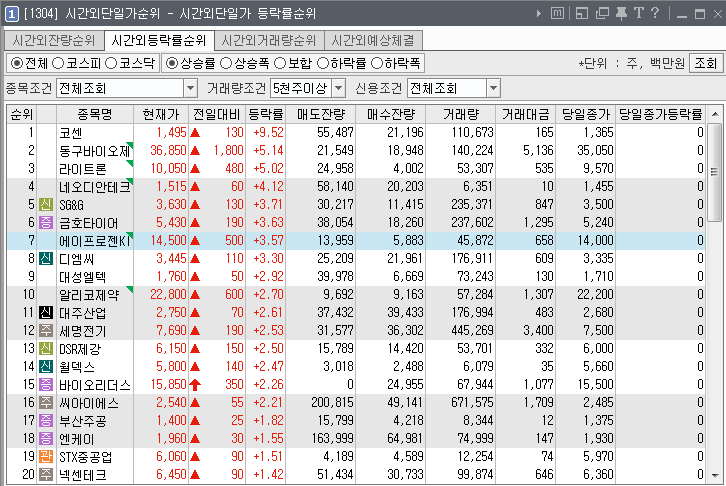Click the green corner marker on 동구바이오제약
This screenshot has height=486, width=726.
pyautogui.click(x=130, y=145)
